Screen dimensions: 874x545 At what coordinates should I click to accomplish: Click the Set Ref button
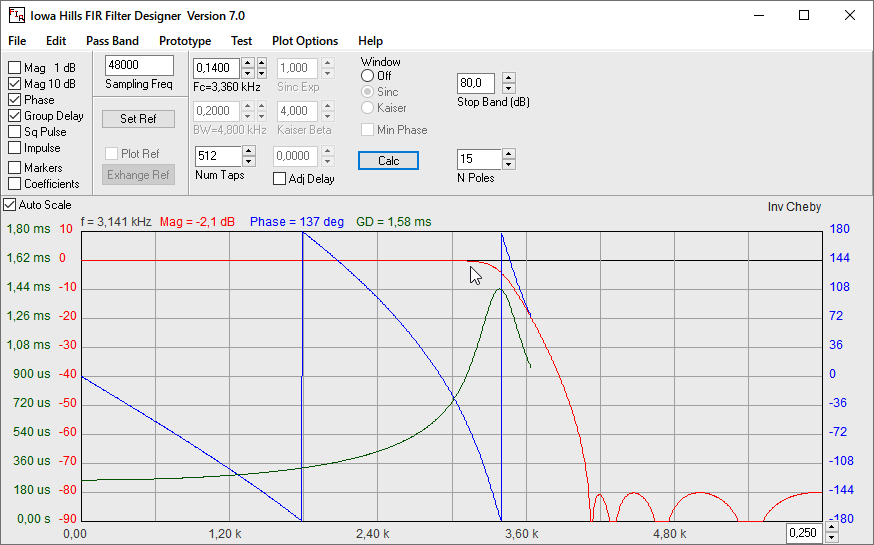(x=138, y=119)
